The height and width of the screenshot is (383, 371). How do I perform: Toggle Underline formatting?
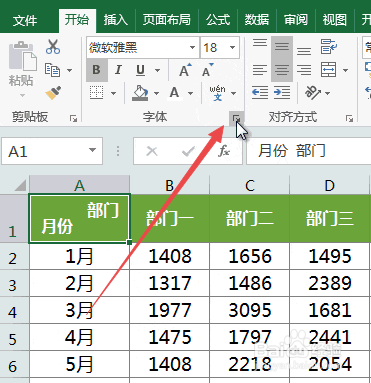(141, 70)
